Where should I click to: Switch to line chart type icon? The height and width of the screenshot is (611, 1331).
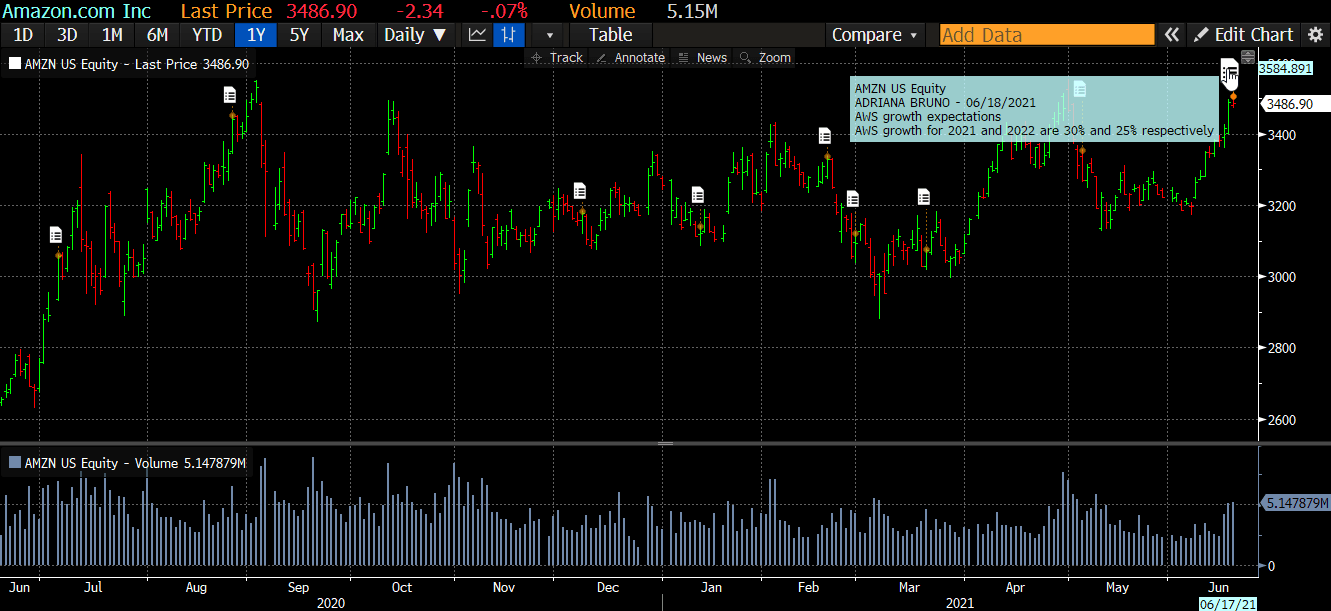tap(478, 35)
